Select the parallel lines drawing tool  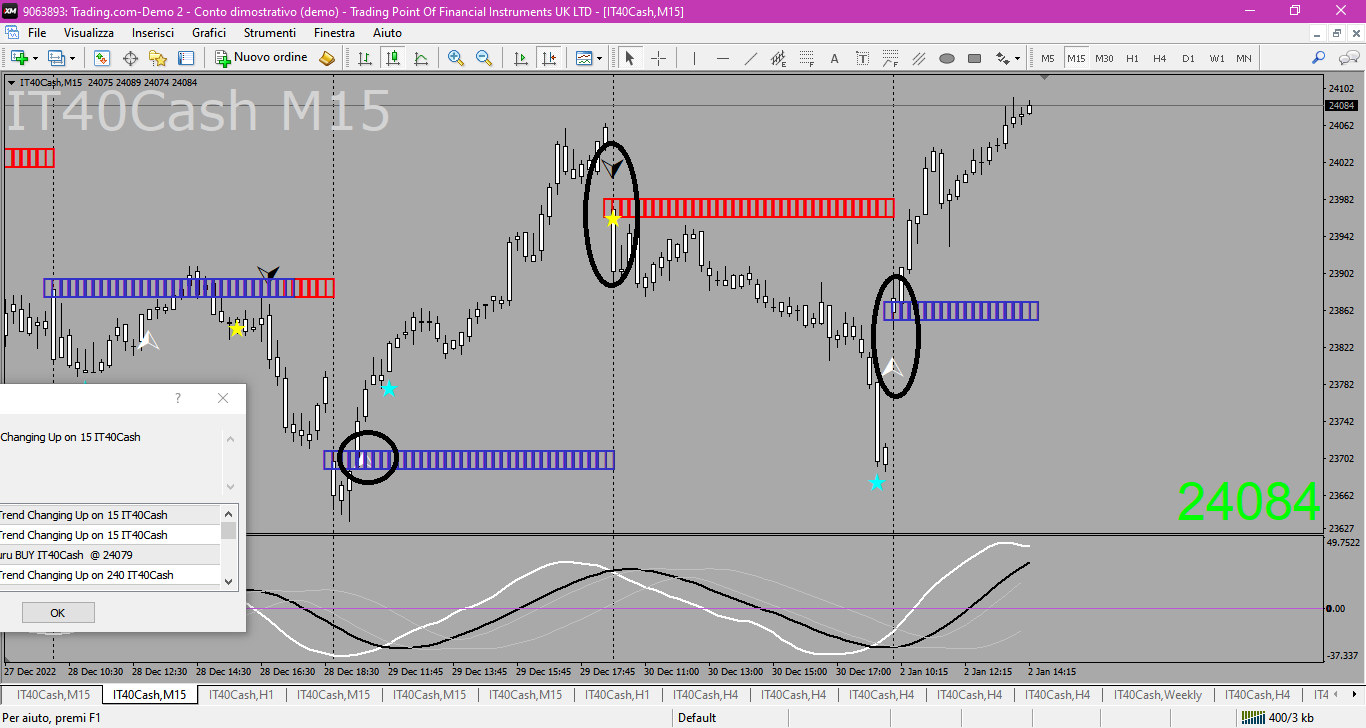coord(919,58)
